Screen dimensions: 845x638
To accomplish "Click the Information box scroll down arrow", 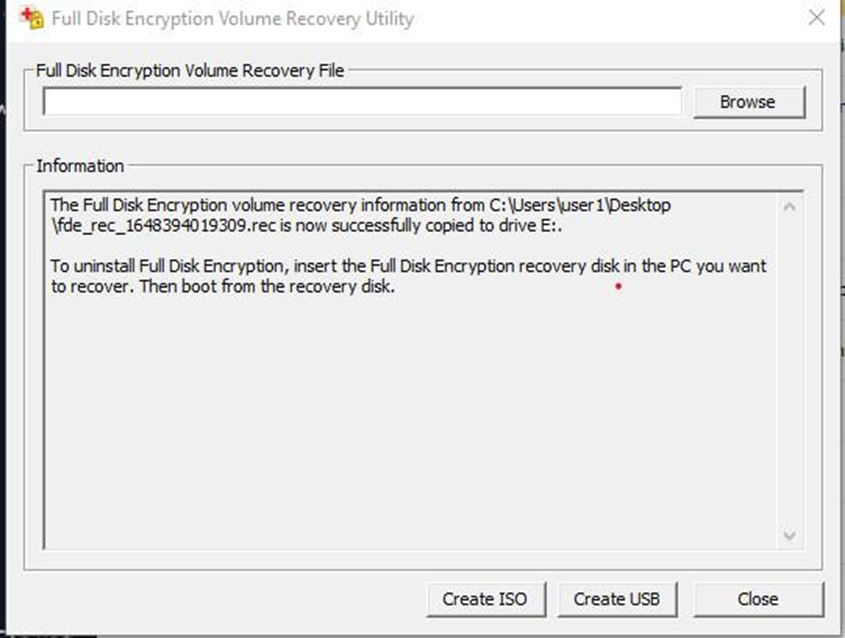I will [789, 535].
